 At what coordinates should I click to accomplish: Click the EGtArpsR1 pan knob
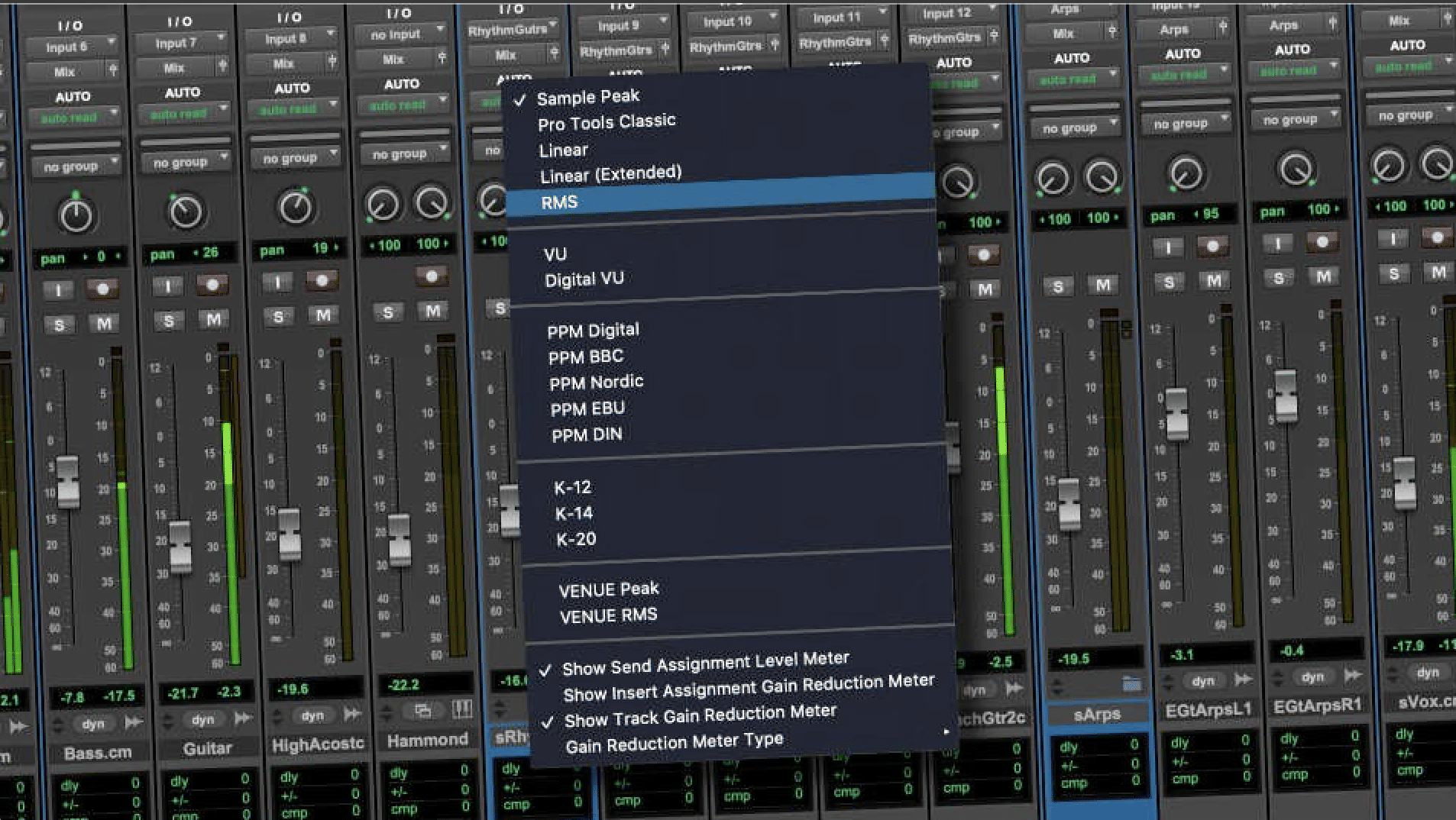[x=1296, y=169]
